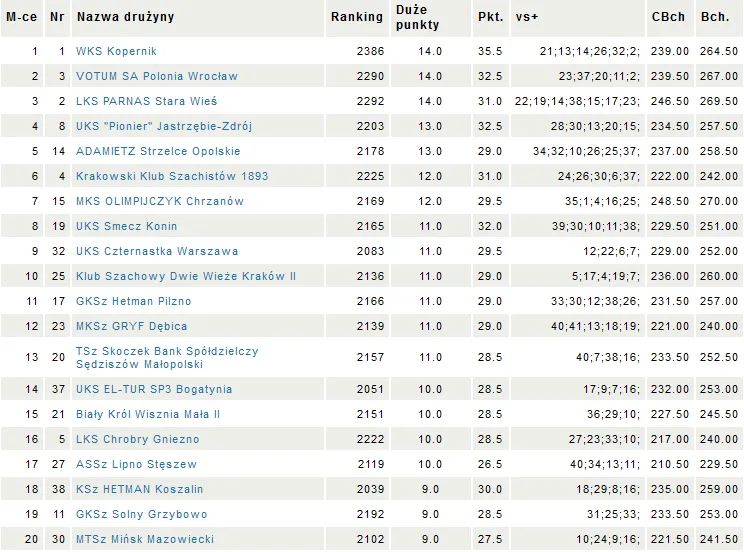Open KSz HETMAN Koszalin team page
This screenshot has height=552, width=744.
(x=139, y=489)
